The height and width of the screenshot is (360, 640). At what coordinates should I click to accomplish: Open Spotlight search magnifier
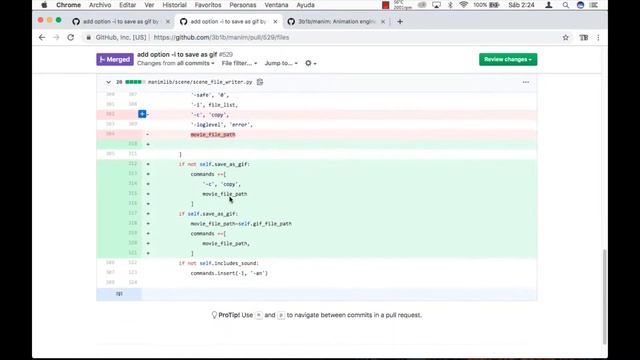point(565,5)
